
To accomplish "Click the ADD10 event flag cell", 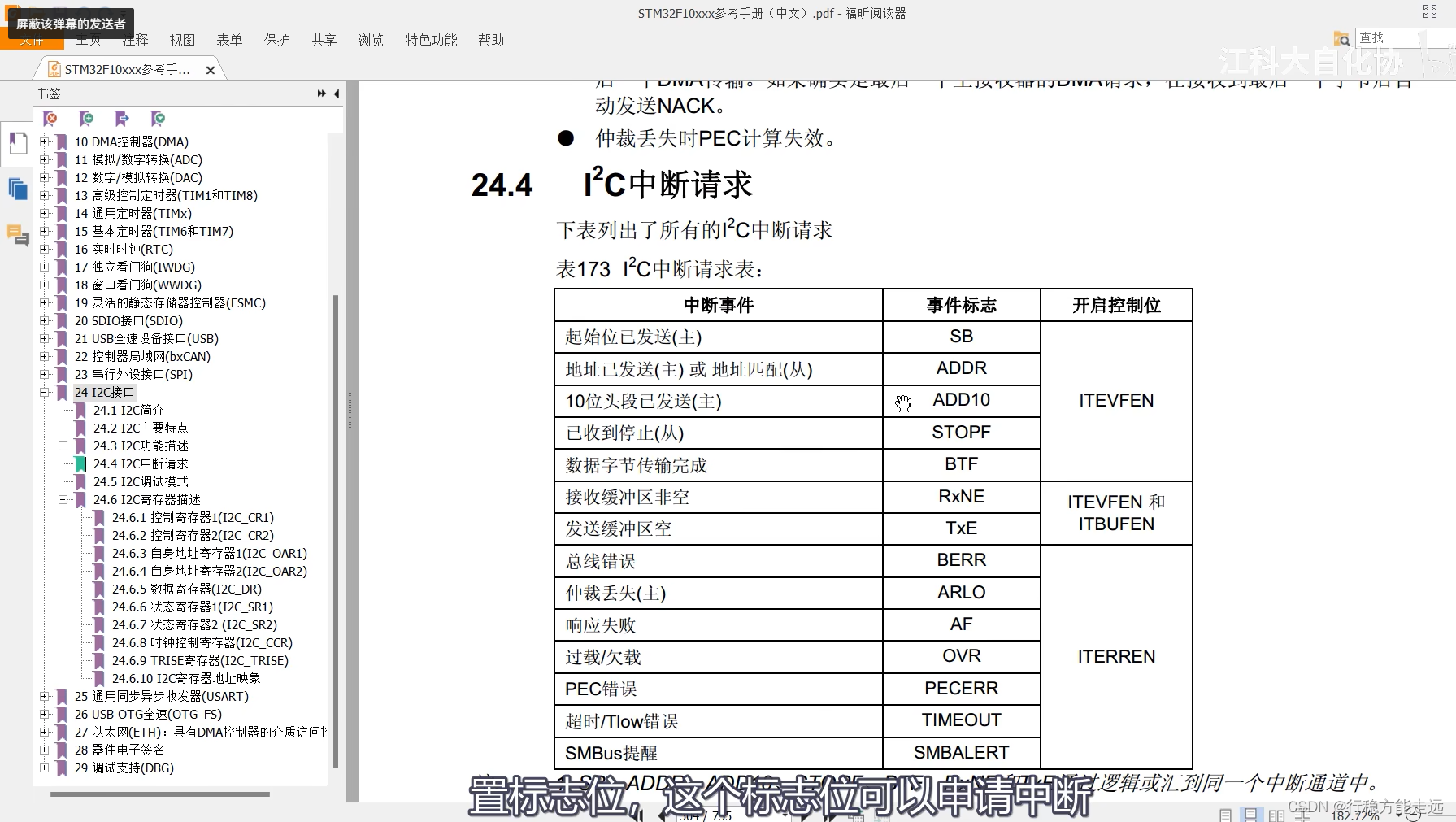I will [962, 401].
